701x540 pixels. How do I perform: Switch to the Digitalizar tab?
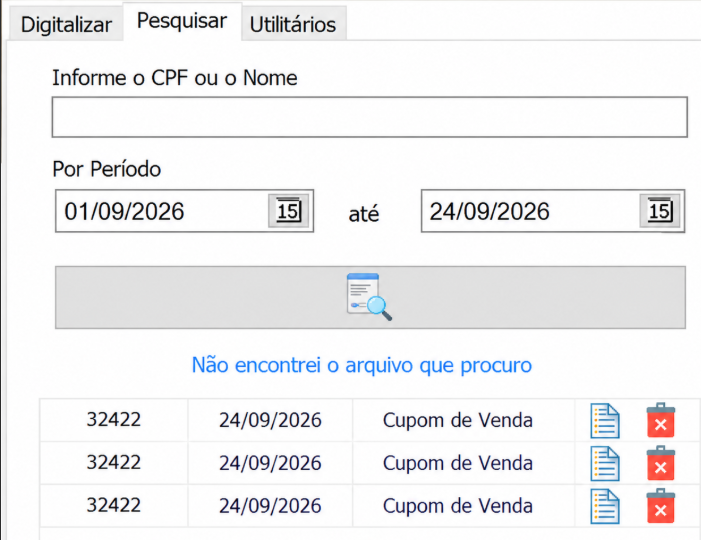click(x=66, y=24)
